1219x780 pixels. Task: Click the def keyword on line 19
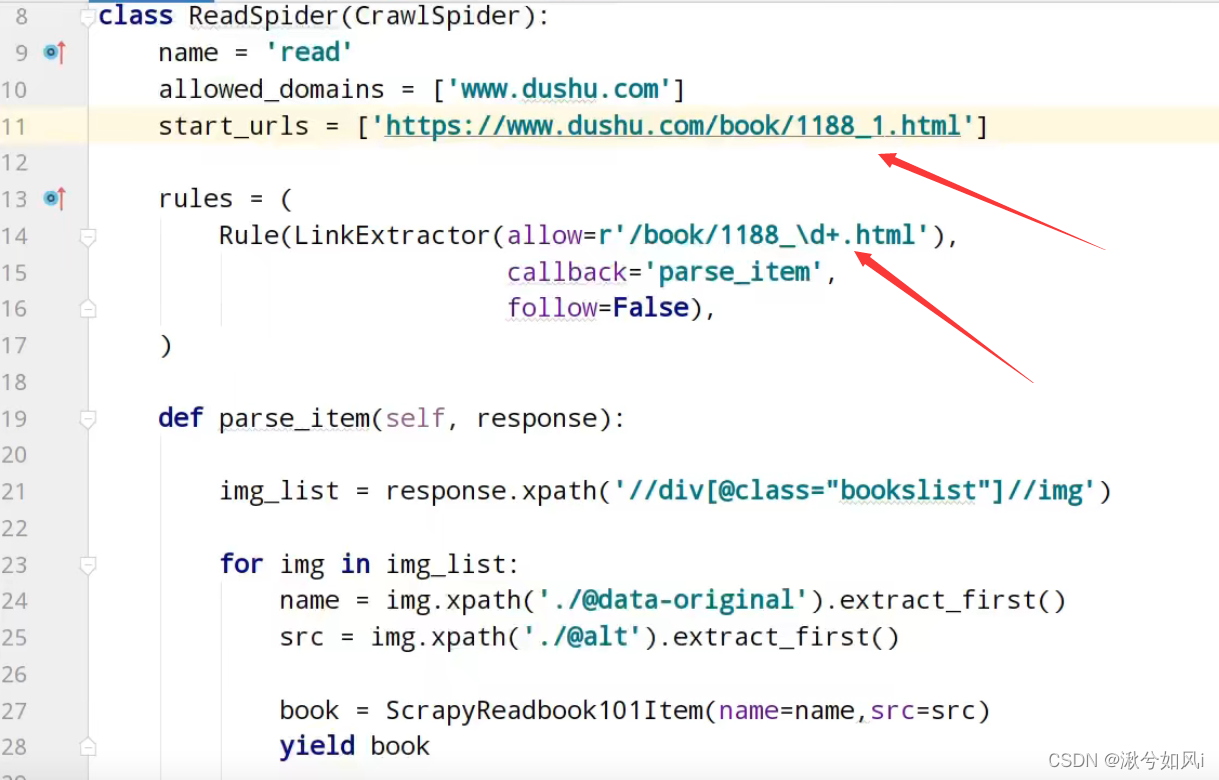[x=180, y=418]
